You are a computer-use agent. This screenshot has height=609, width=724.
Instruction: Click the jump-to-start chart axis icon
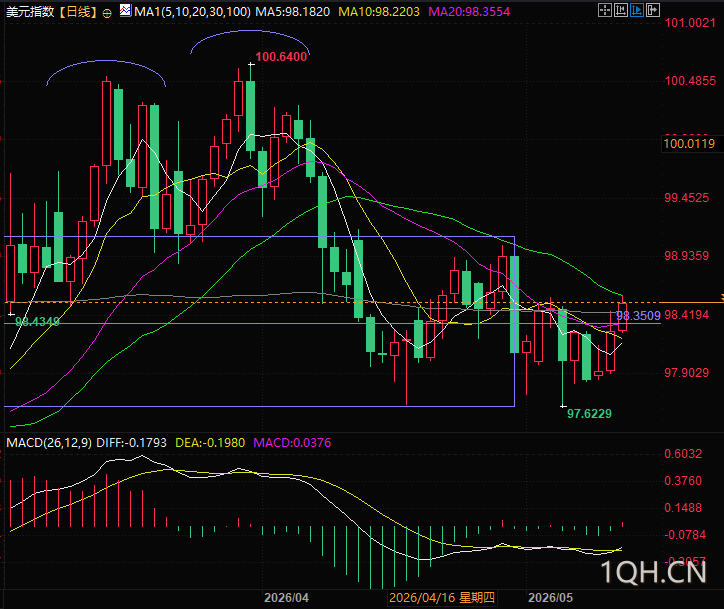[x=621, y=10]
